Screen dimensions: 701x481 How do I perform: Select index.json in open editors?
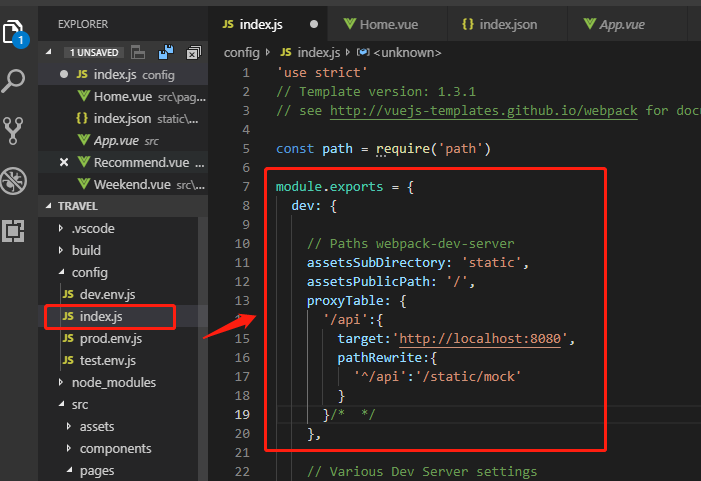click(x=123, y=118)
